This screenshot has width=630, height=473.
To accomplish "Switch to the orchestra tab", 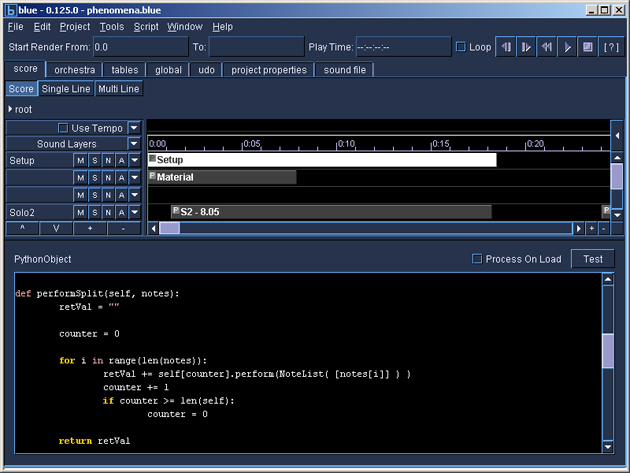I will 75,70.
